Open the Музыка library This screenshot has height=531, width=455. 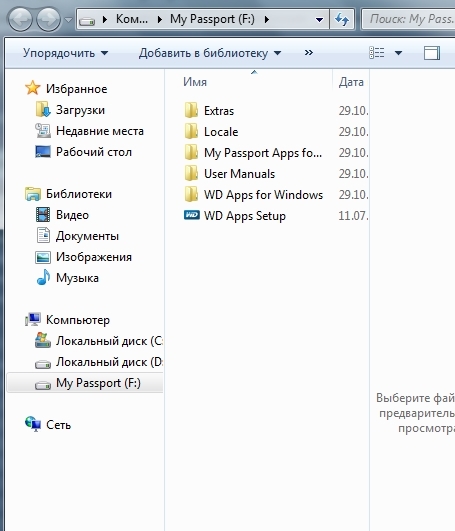(78, 278)
